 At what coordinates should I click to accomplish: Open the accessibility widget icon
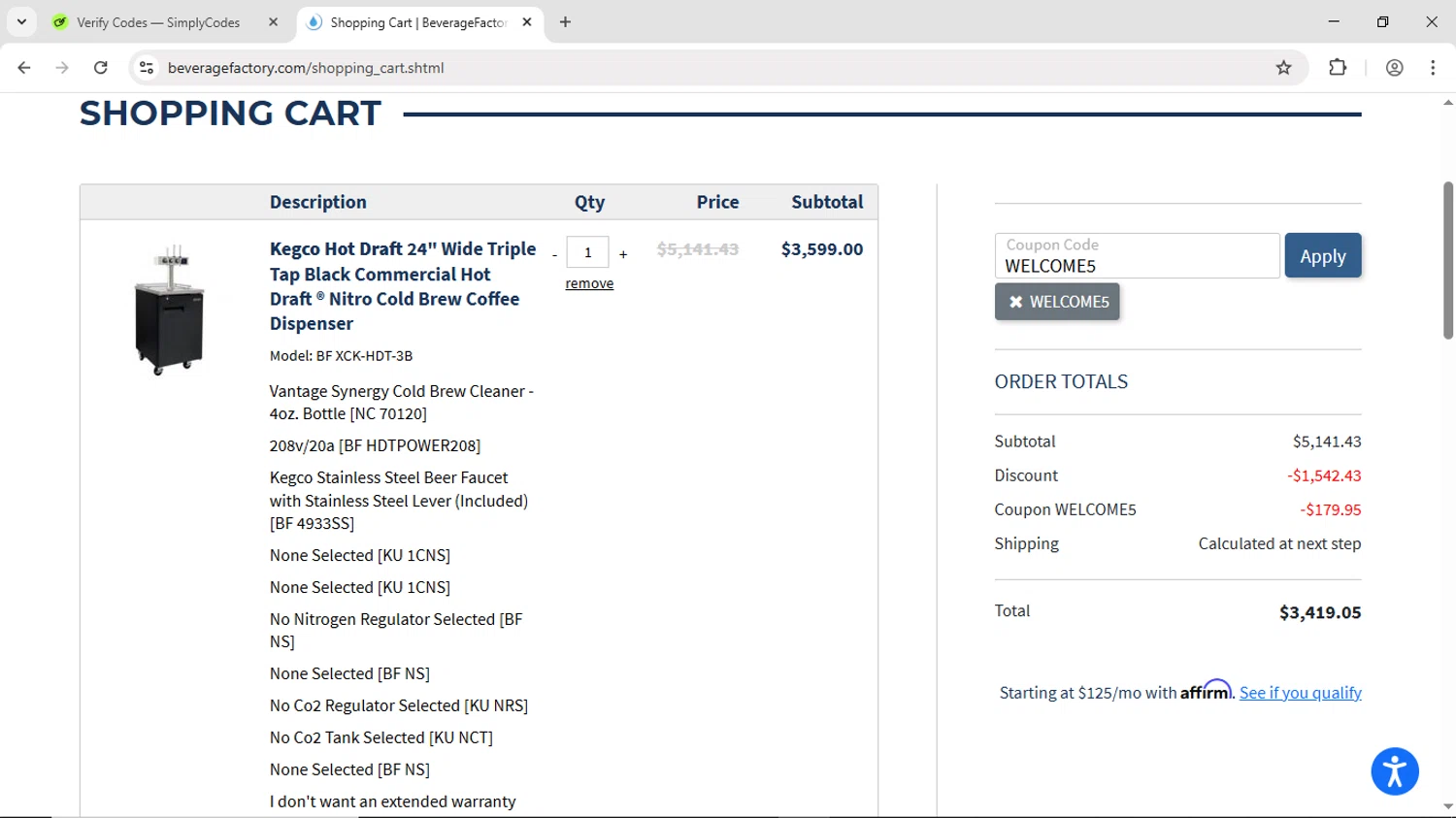pos(1395,771)
